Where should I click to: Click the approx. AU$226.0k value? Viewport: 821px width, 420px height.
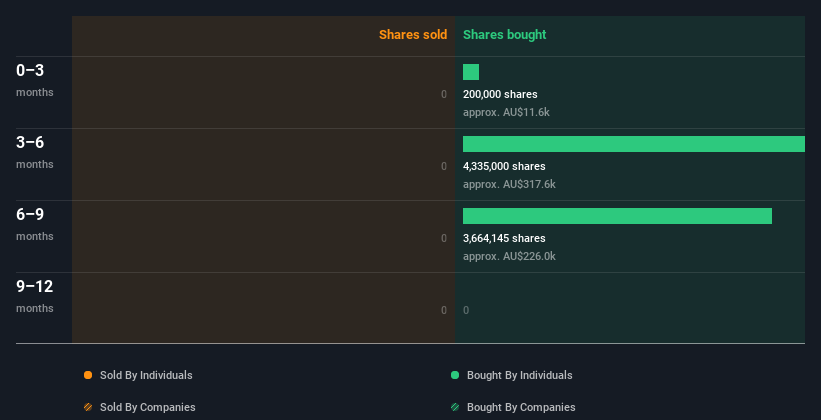pyautogui.click(x=509, y=256)
